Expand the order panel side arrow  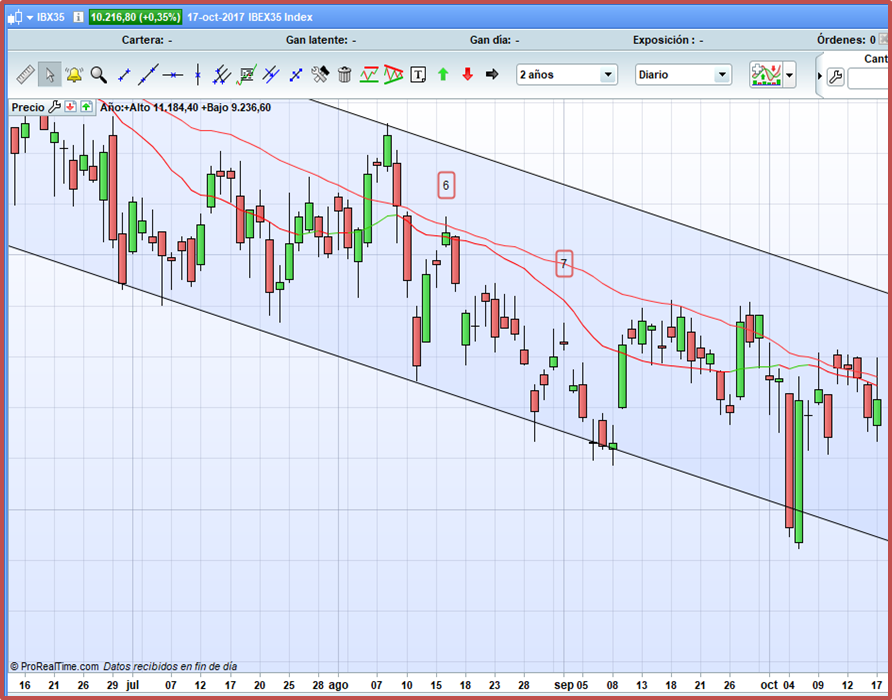tap(820, 76)
